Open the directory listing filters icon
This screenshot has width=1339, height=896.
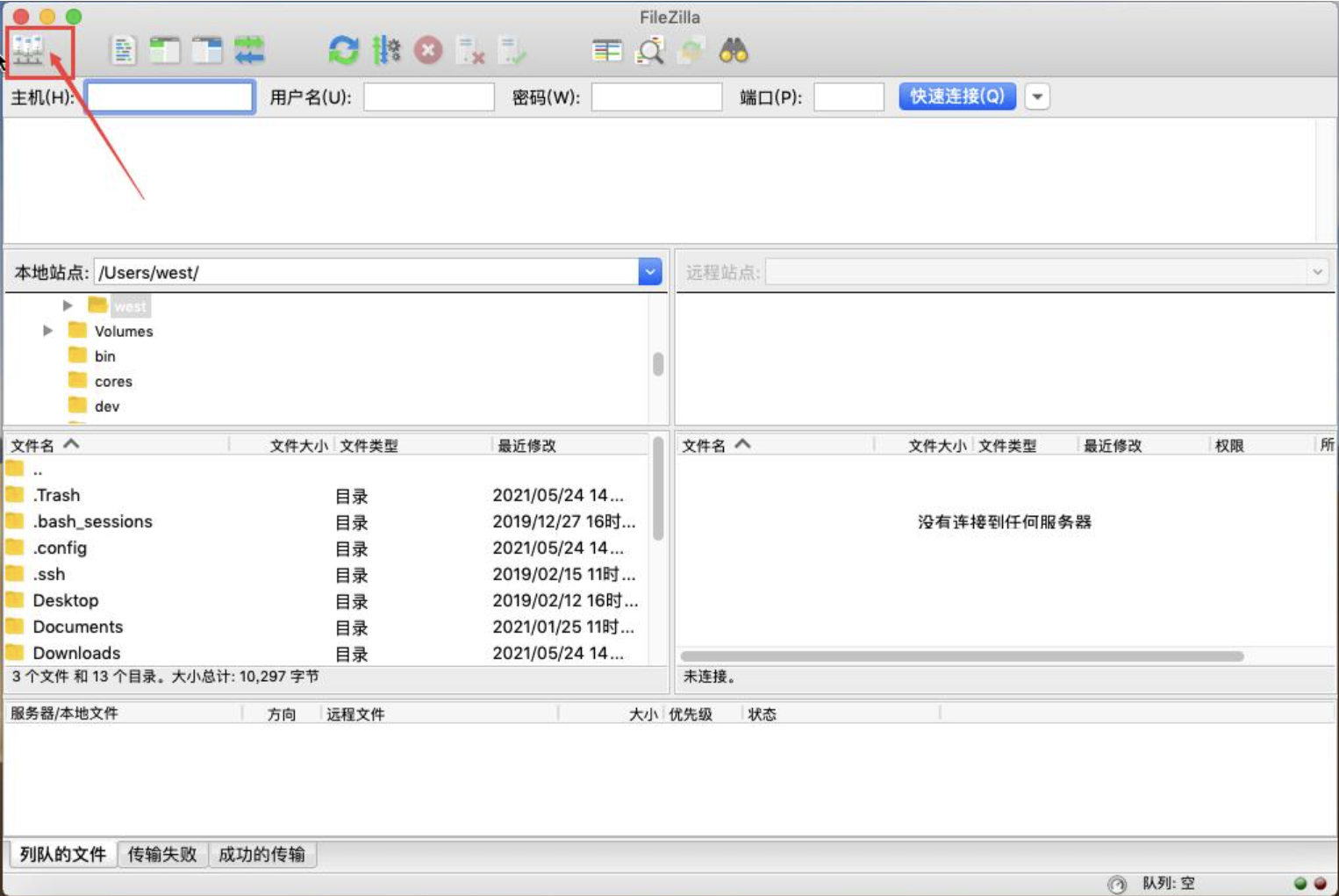point(606,51)
